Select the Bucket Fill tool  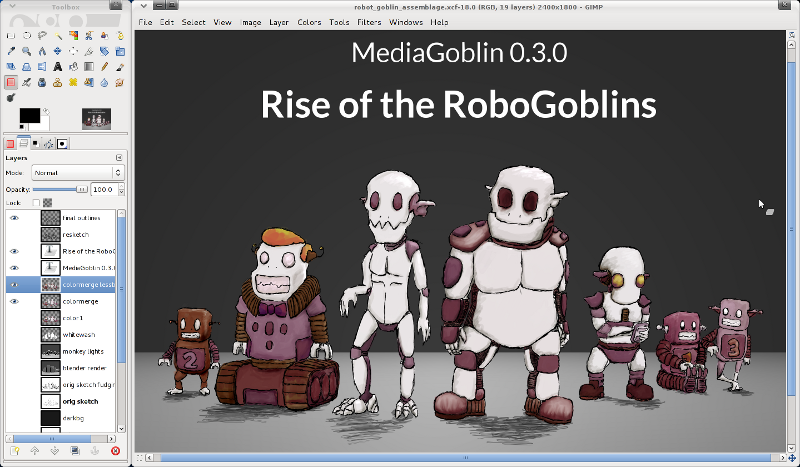pyautogui.click(x=73, y=66)
